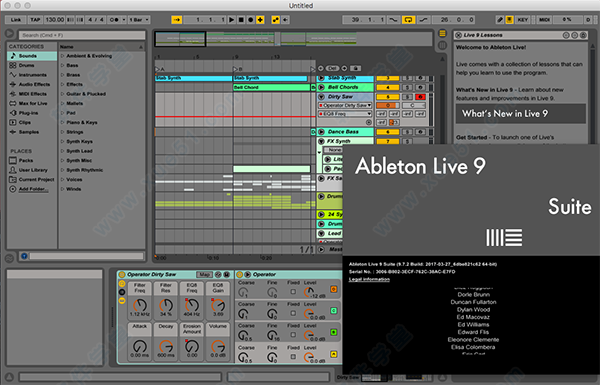Open the metronome settings dropdown arrow
Viewport: 600px width, 385px height.
124,20
